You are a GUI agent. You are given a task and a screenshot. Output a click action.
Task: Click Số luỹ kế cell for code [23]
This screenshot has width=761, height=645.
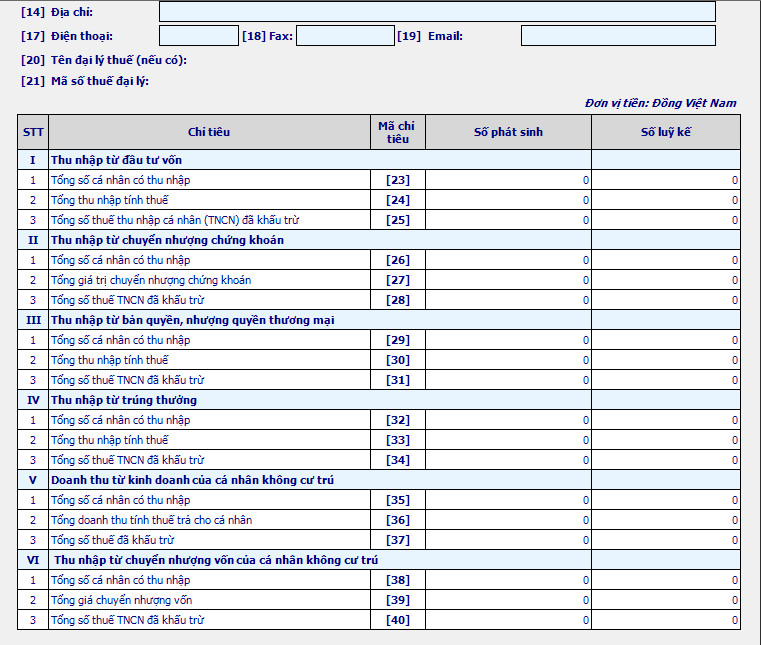point(666,180)
